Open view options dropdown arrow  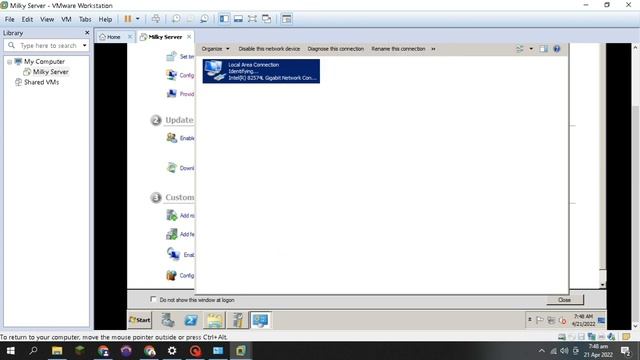(531, 49)
